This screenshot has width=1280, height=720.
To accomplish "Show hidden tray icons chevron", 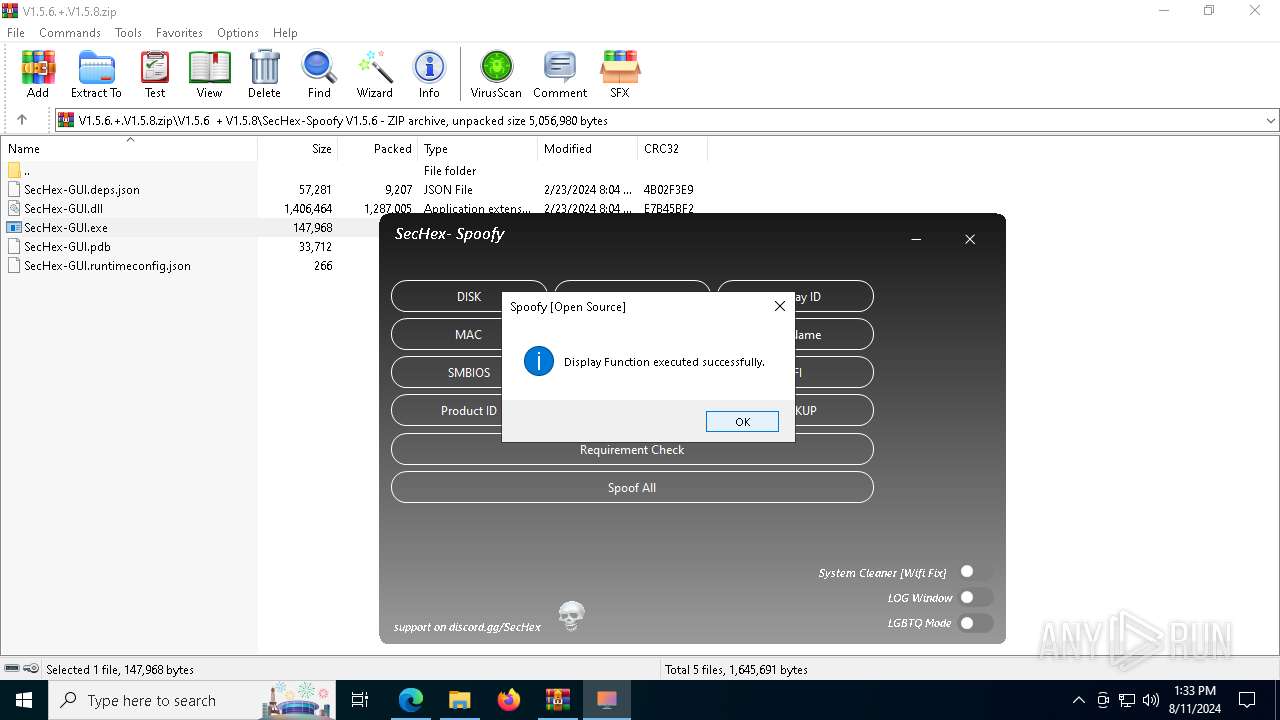I will pos(1078,700).
